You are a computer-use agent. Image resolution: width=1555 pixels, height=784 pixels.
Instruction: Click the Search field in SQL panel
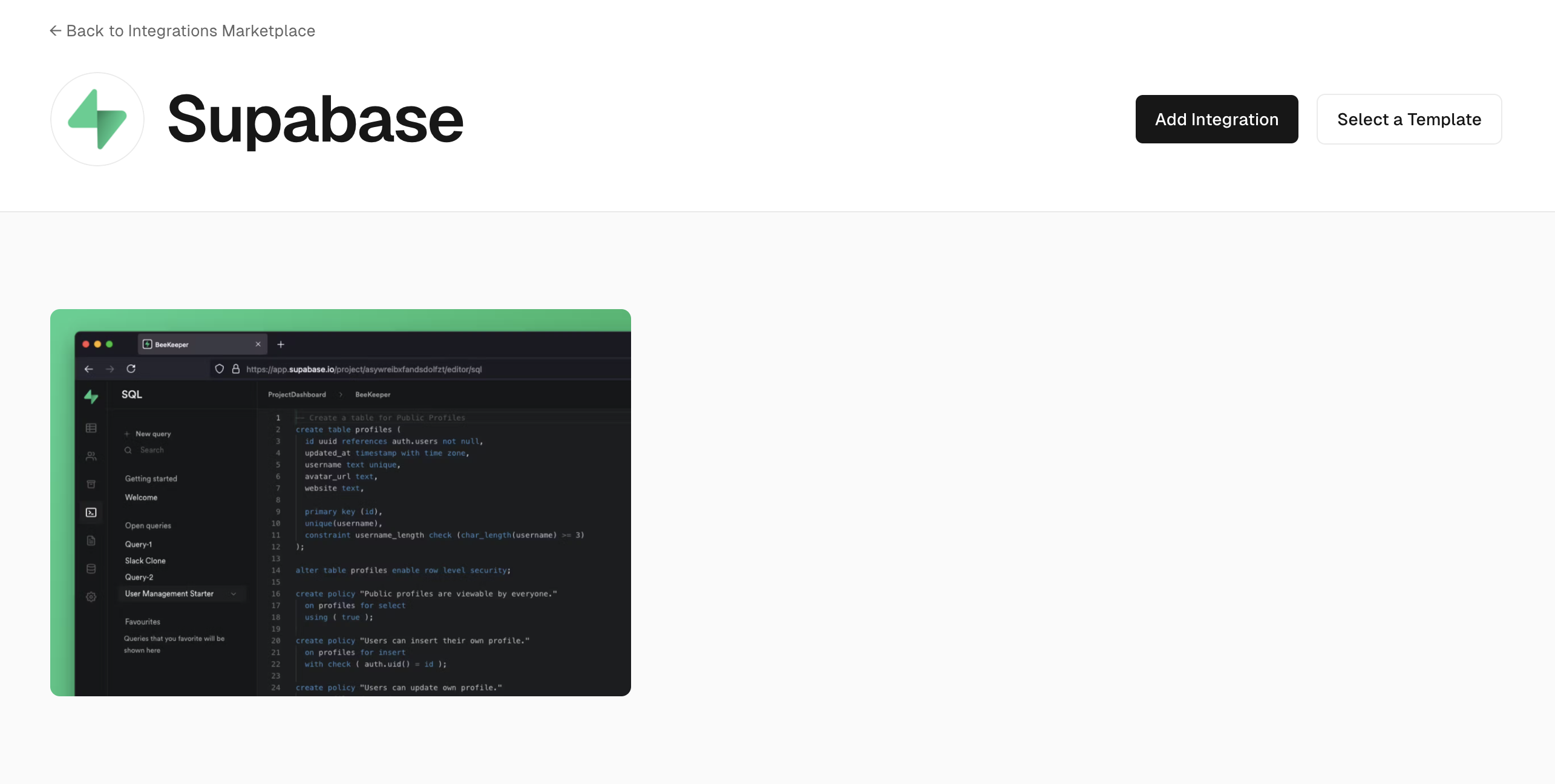pos(152,450)
